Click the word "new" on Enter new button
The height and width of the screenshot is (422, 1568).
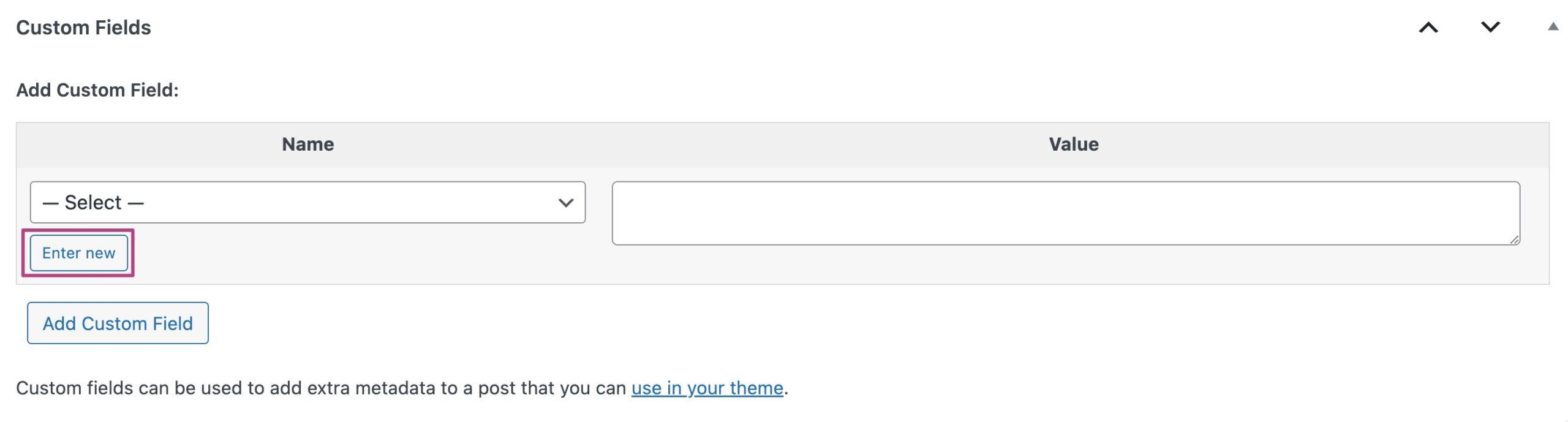click(100, 253)
